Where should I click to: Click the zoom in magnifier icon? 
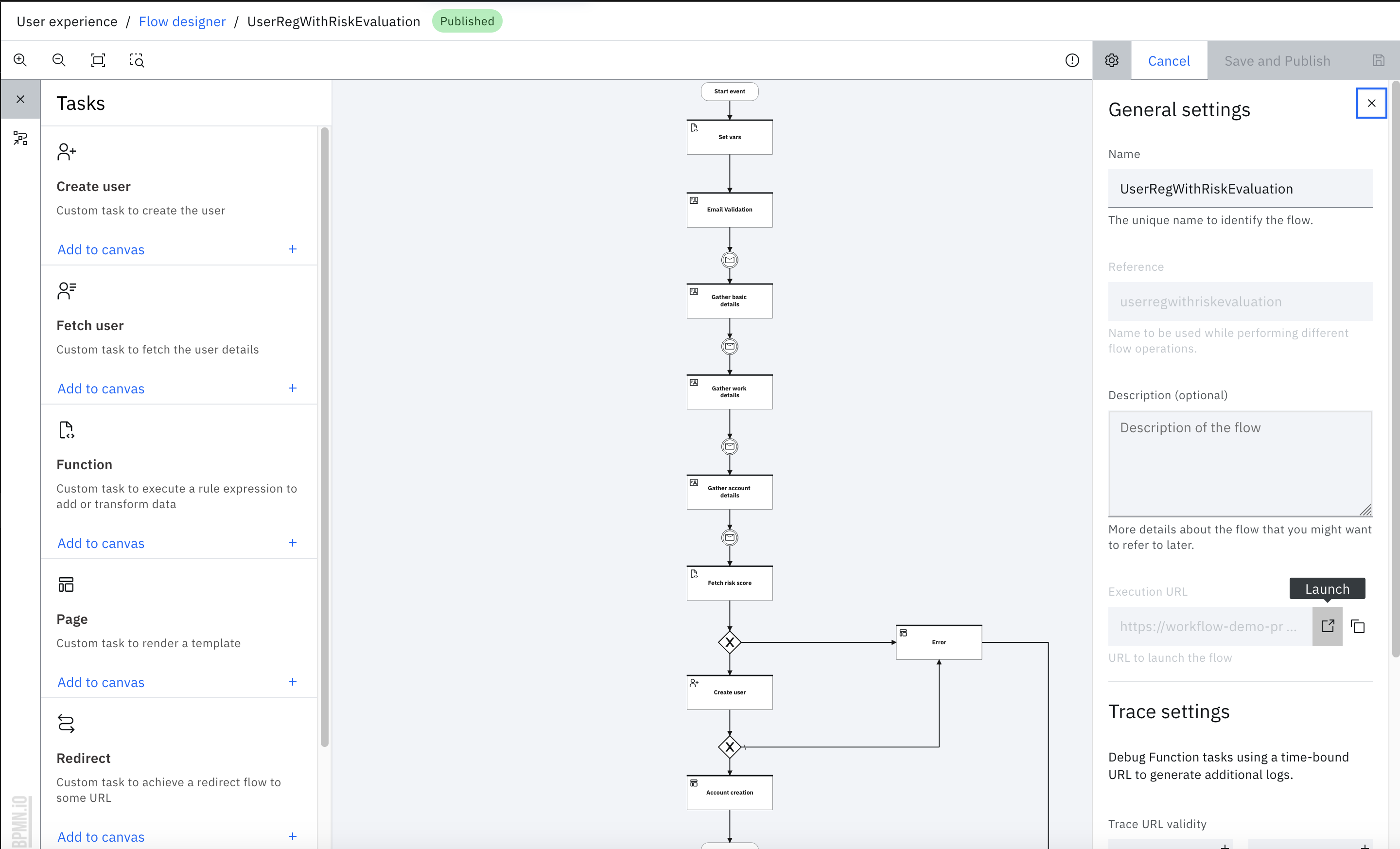[x=20, y=60]
